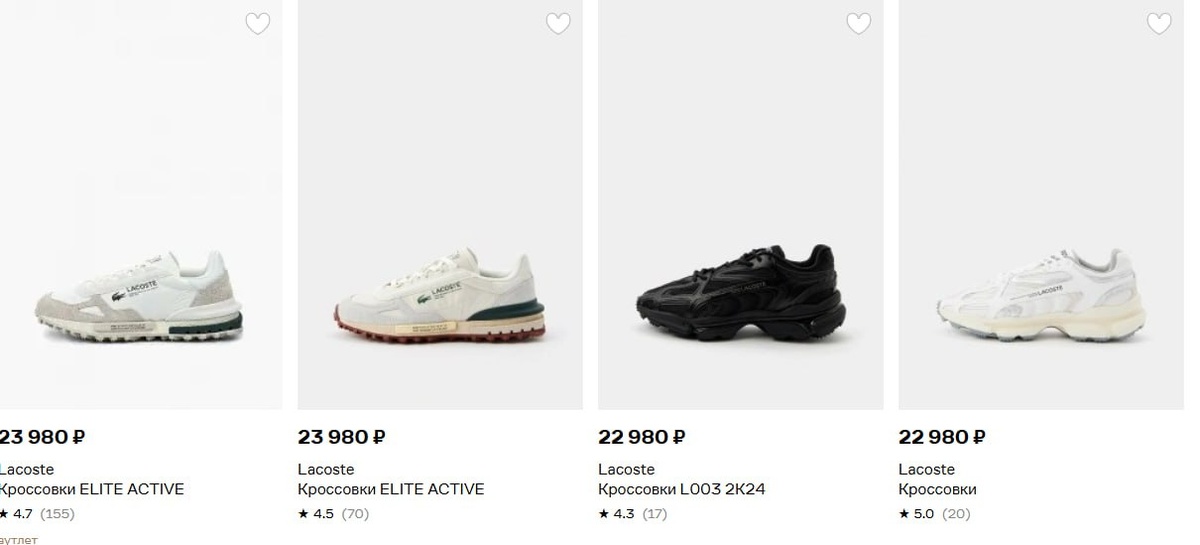The height and width of the screenshot is (545, 1200).
Task: Click the heart on the first ELITE ACTIVE sneaker rated 4.7
Action: 258,24
